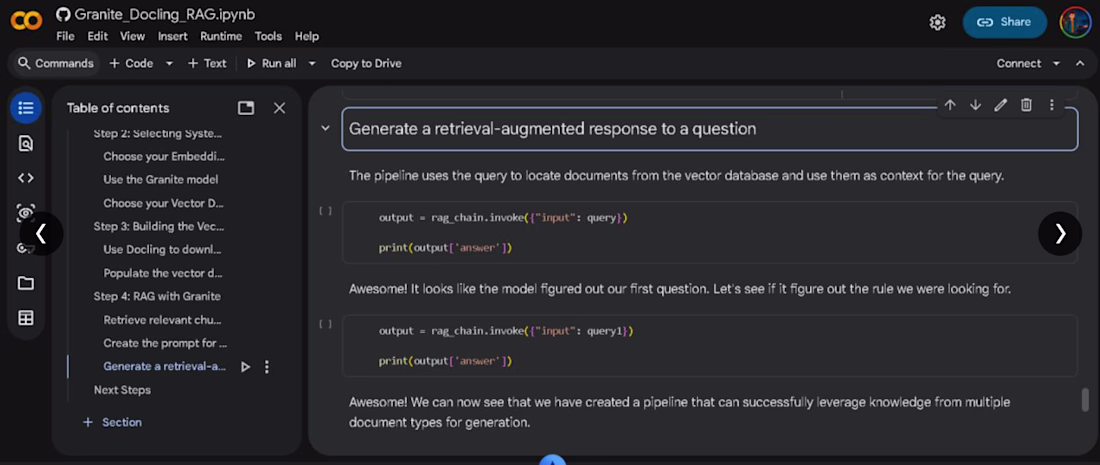This screenshot has width=1100, height=465.
Task: Open the View menu
Action: coord(133,36)
